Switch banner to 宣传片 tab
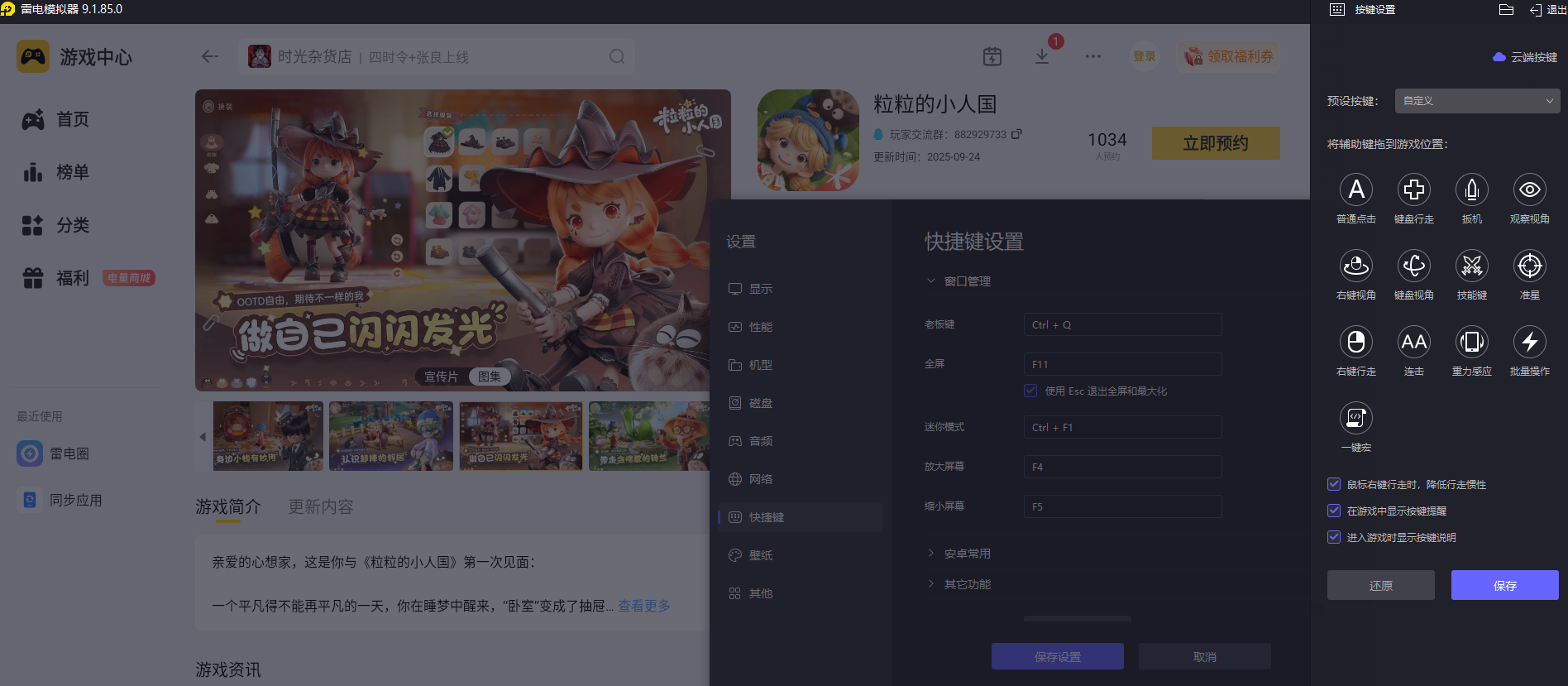The height and width of the screenshot is (686, 1568). coord(442,377)
